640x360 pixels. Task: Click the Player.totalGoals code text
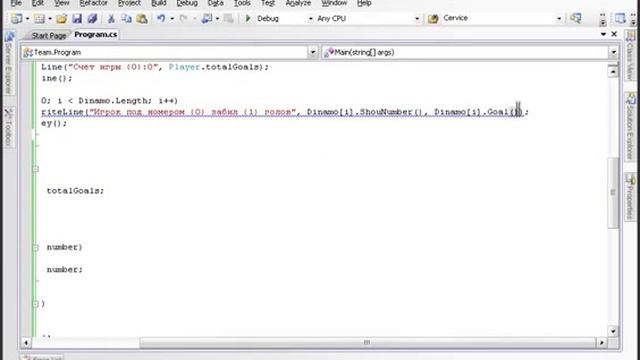(216, 67)
